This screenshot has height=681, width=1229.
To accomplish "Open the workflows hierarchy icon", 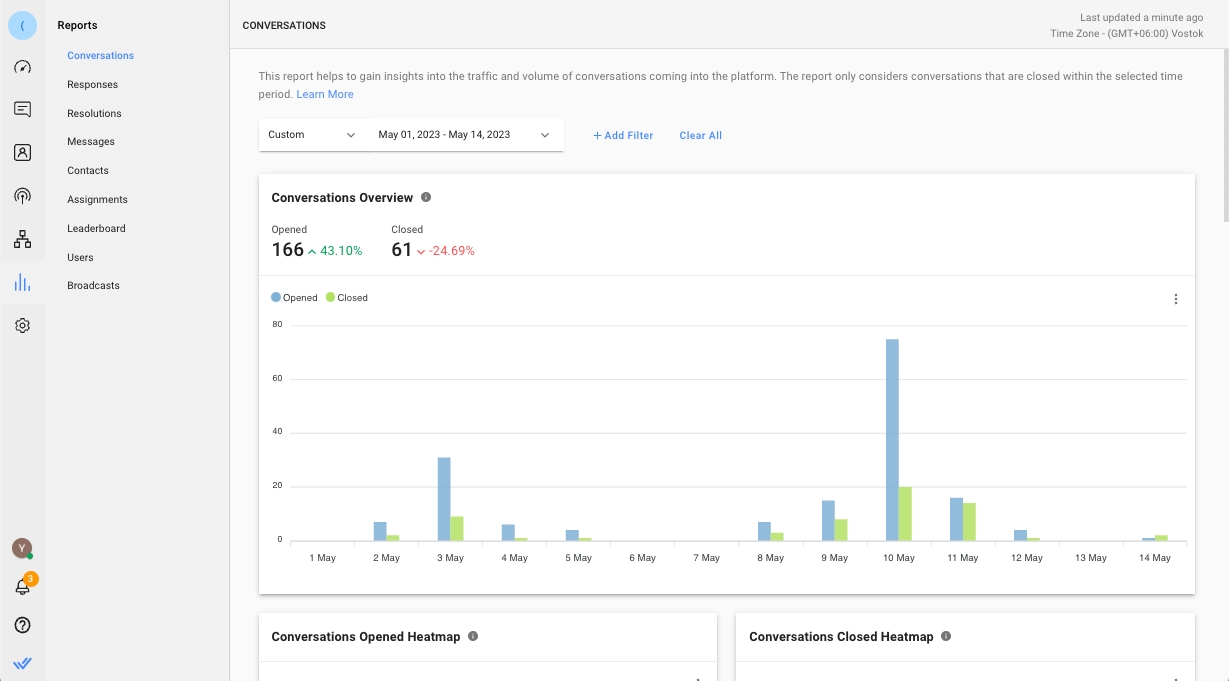I will click(22, 239).
